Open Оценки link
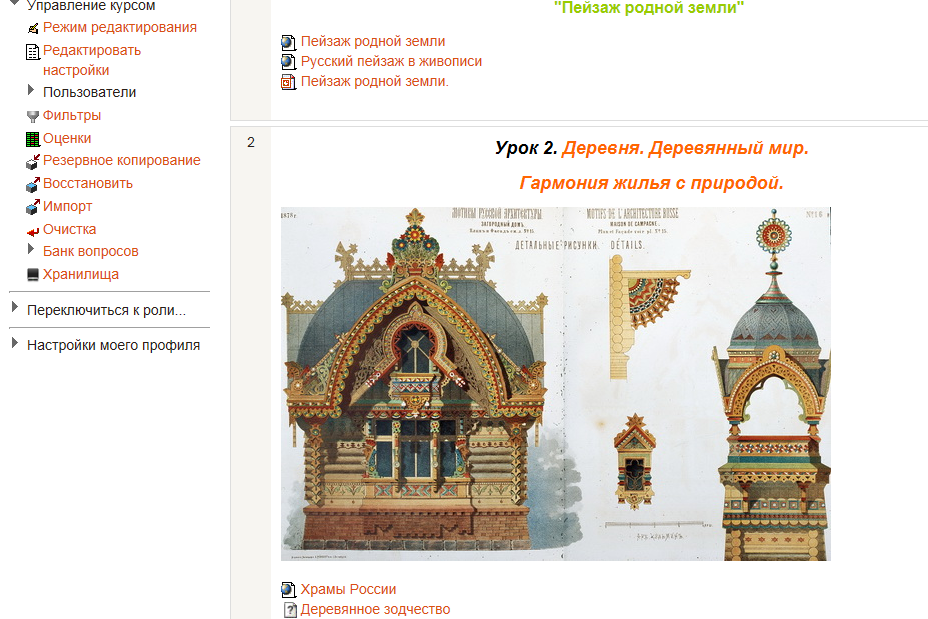 click(x=67, y=138)
